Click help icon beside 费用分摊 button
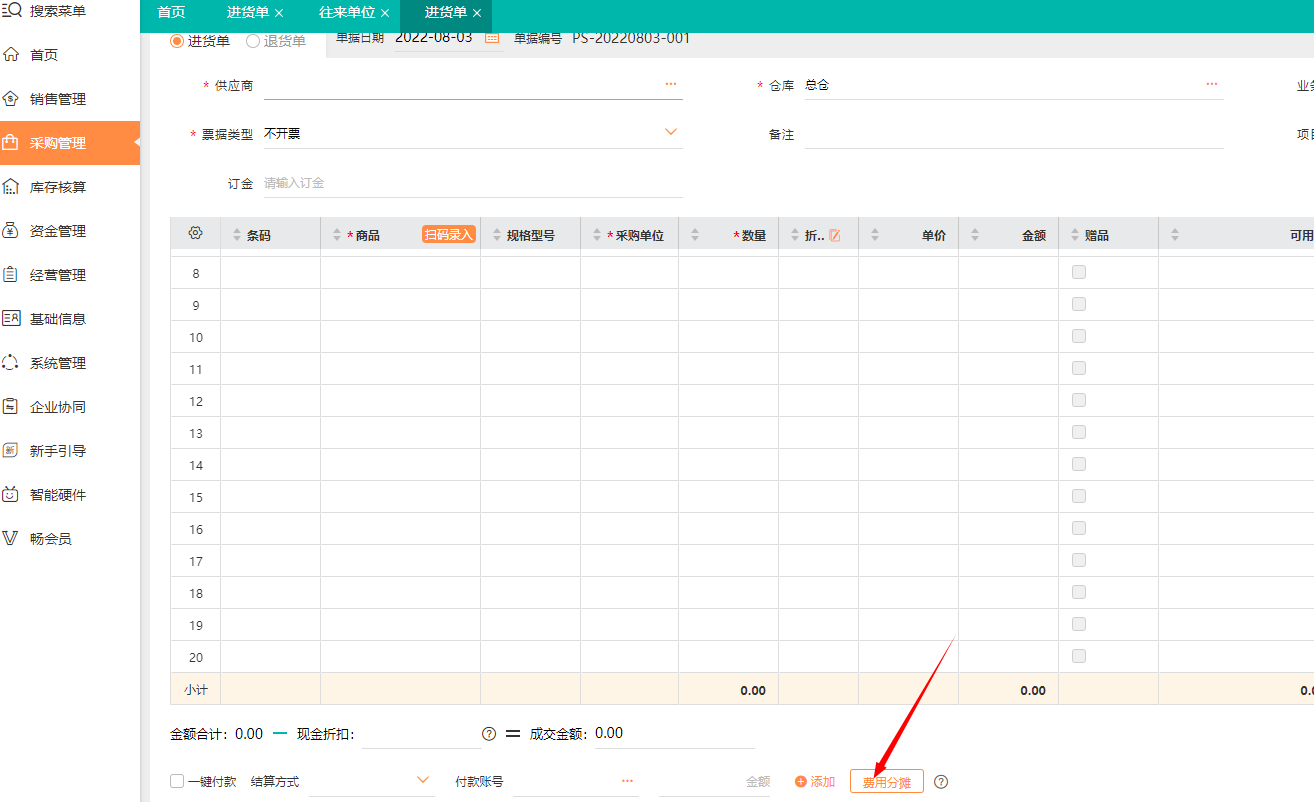Screen dimensions: 1314x802 tap(941, 782)
